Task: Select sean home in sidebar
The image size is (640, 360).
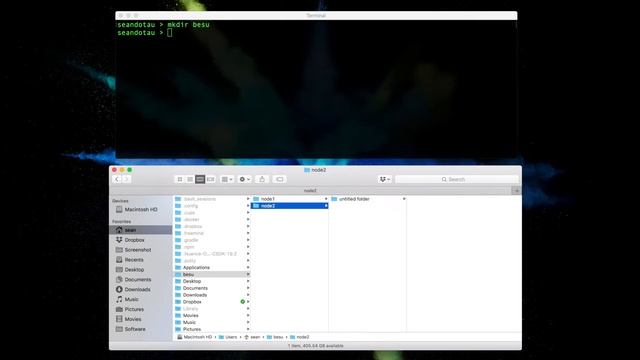Action: click(141, 230)
